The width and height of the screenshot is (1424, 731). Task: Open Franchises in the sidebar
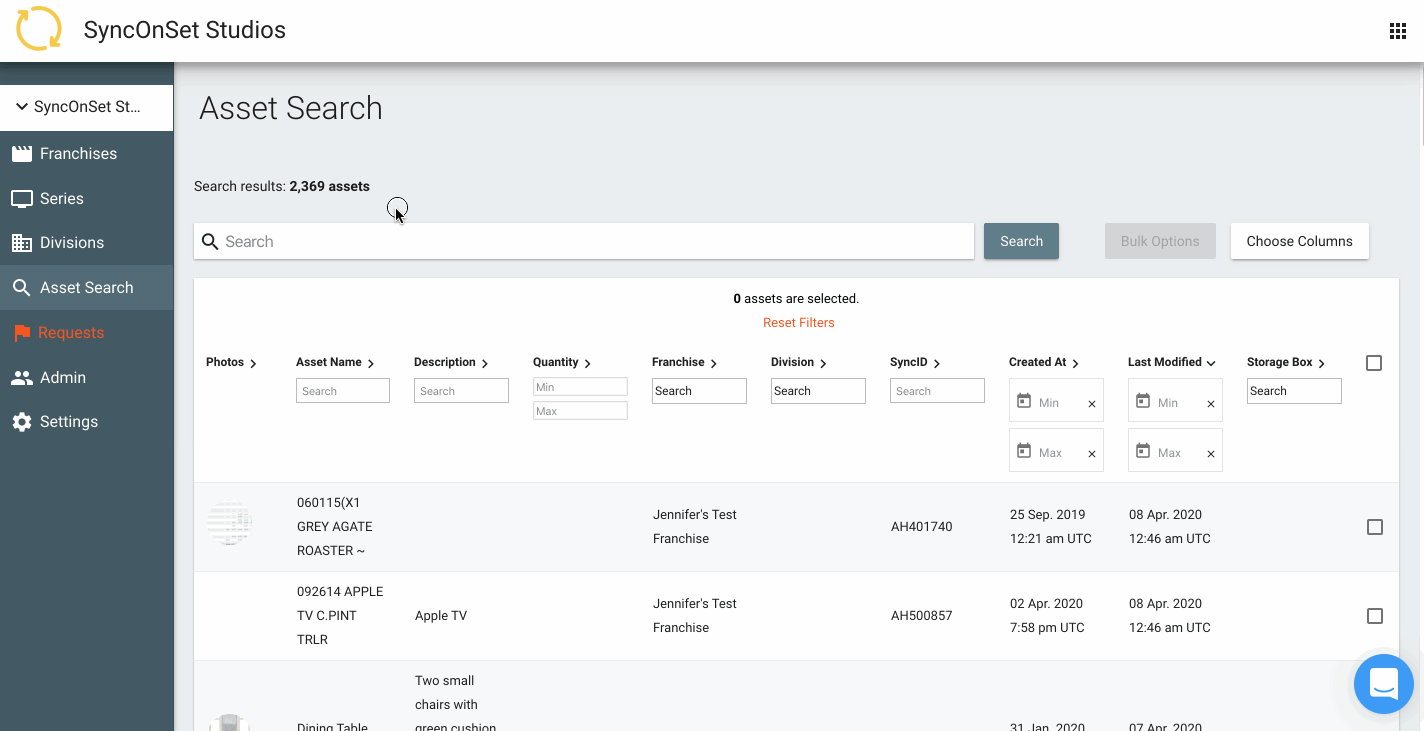pos(86,153)
